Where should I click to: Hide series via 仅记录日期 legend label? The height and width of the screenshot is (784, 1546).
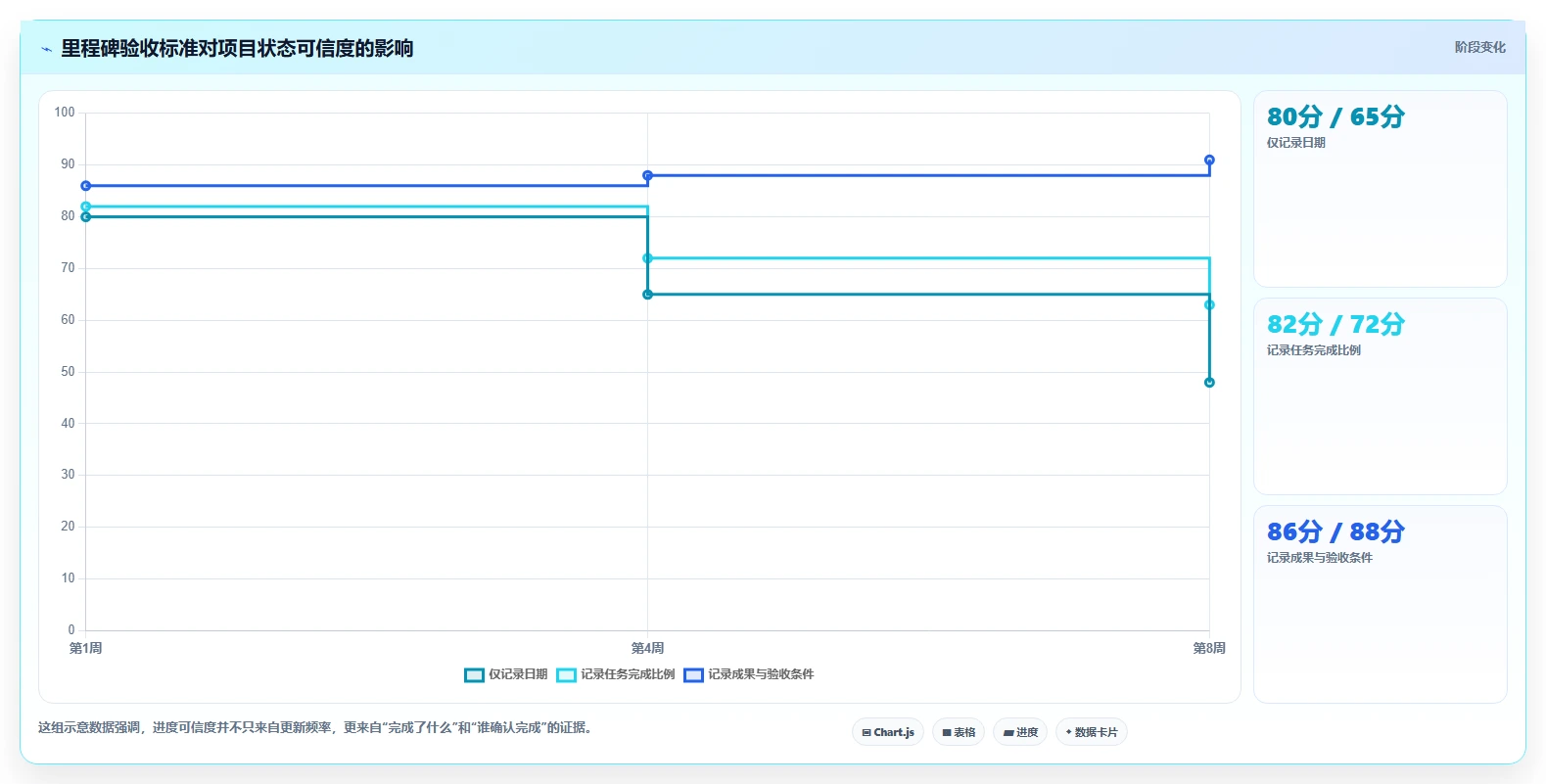click(518, 674)
